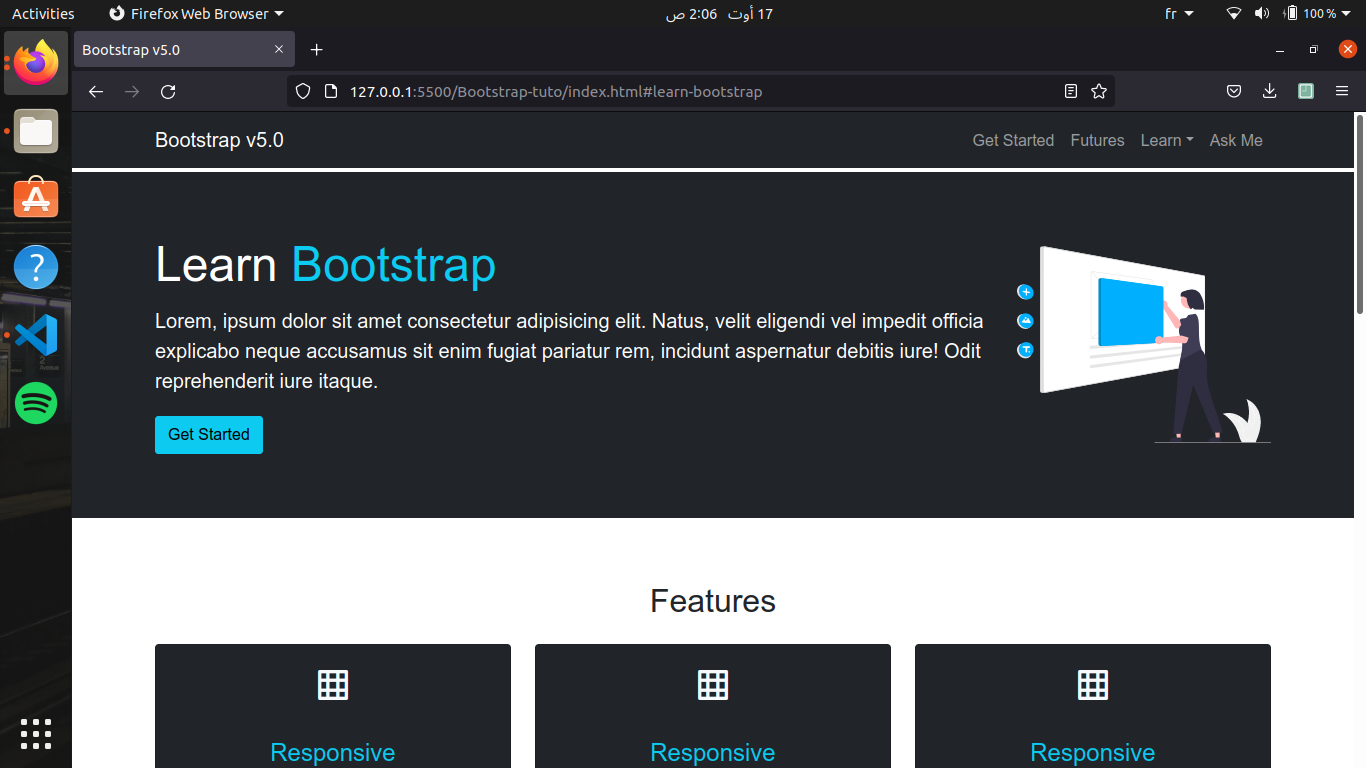Launch Ubuntu Software from the dock

[x=36, y=199]
